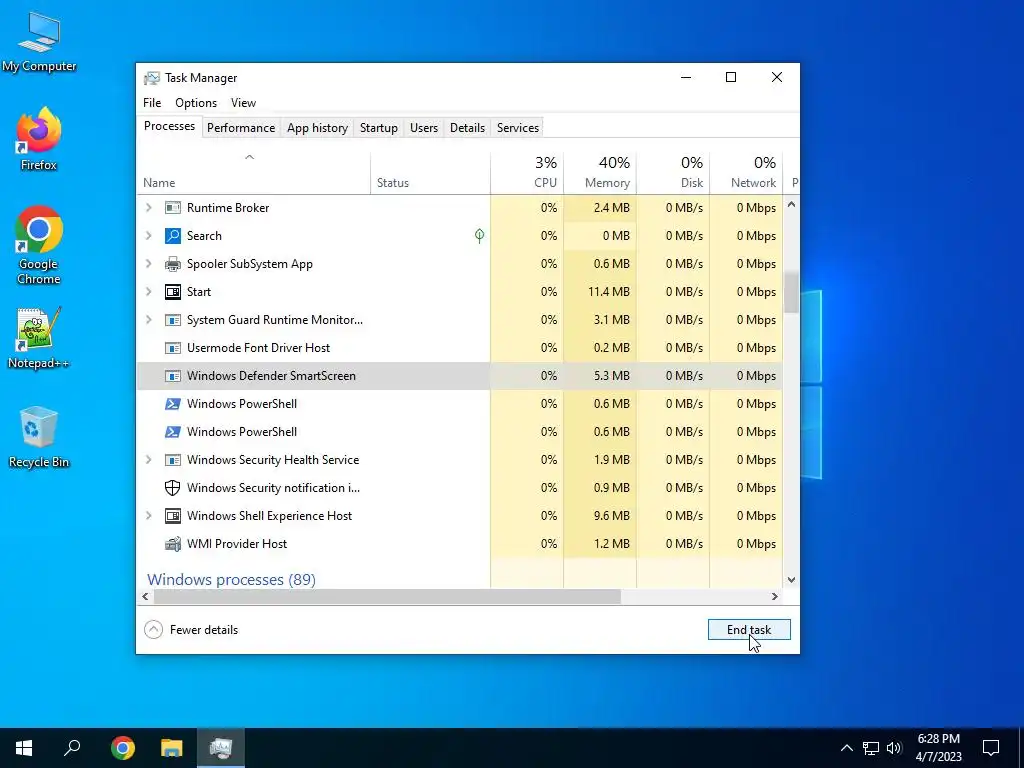1024x768 pixels.
Task: Click the horizontal scrollbar right arrow
Action: [775, 596]
